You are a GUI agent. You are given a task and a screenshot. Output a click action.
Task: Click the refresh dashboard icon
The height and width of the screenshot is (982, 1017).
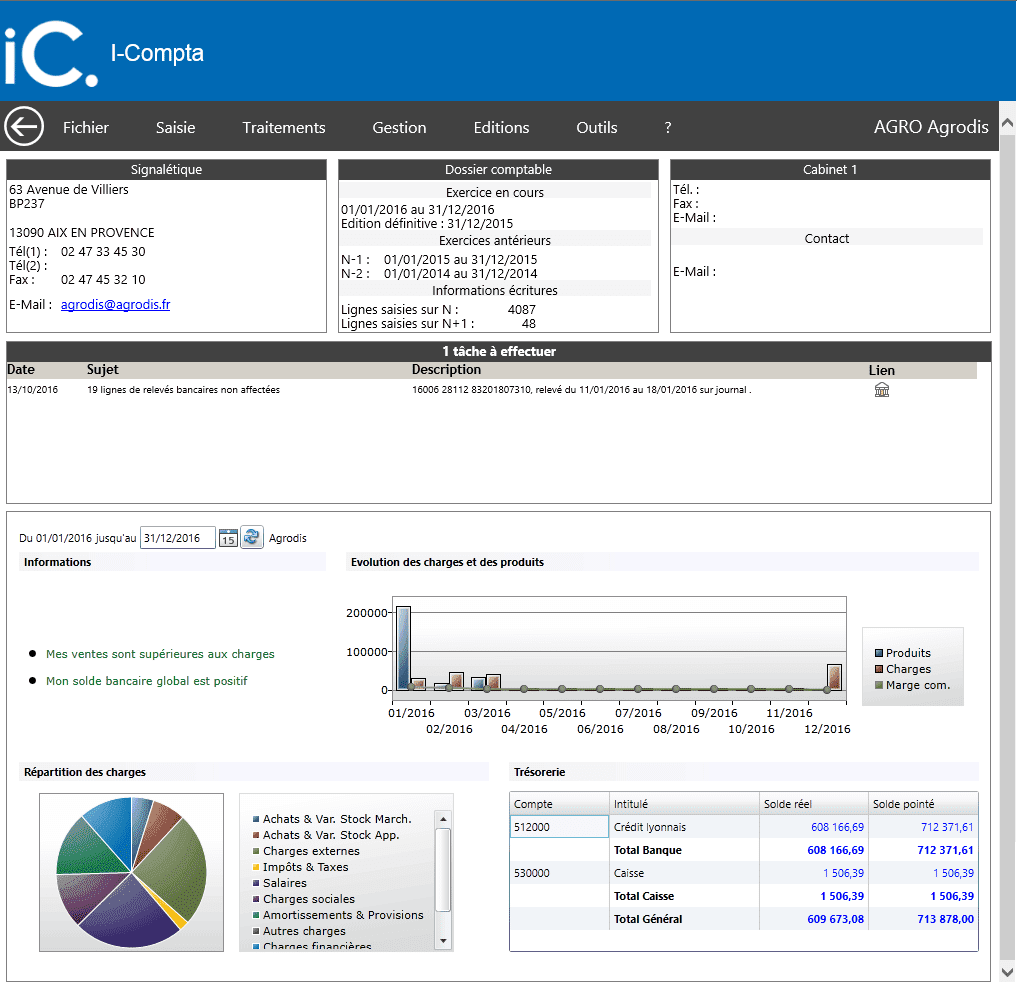[x=252, y=537]
